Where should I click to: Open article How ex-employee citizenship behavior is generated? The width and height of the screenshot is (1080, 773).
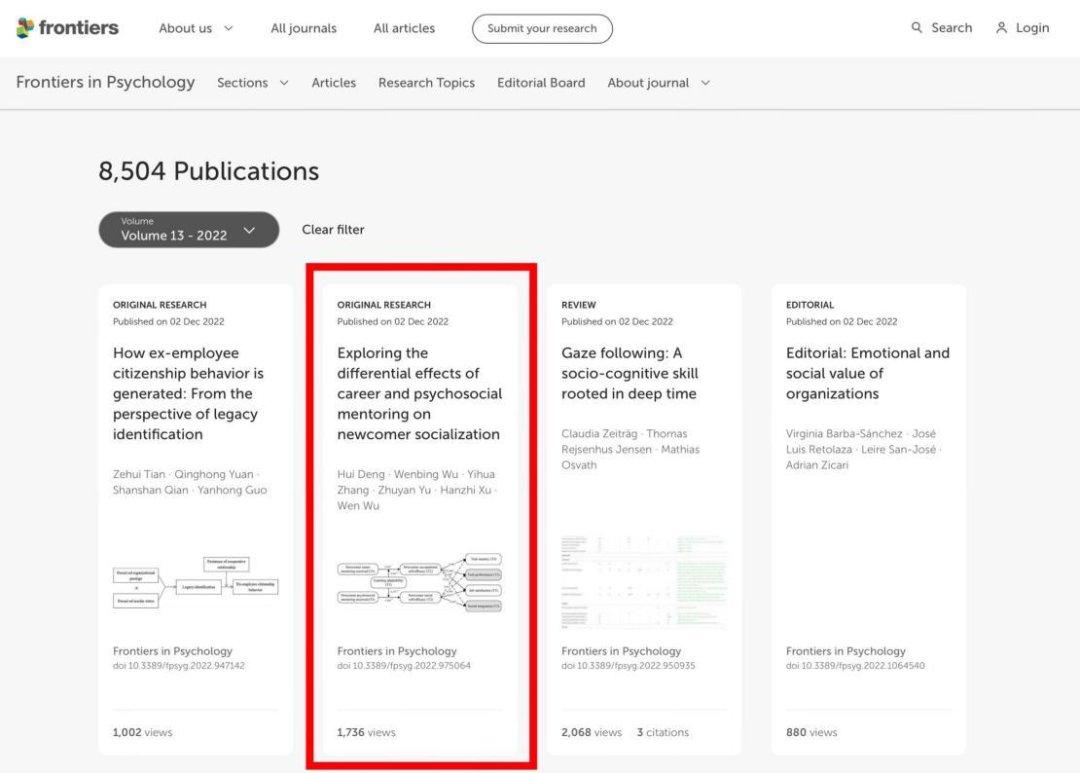(188, 393)
